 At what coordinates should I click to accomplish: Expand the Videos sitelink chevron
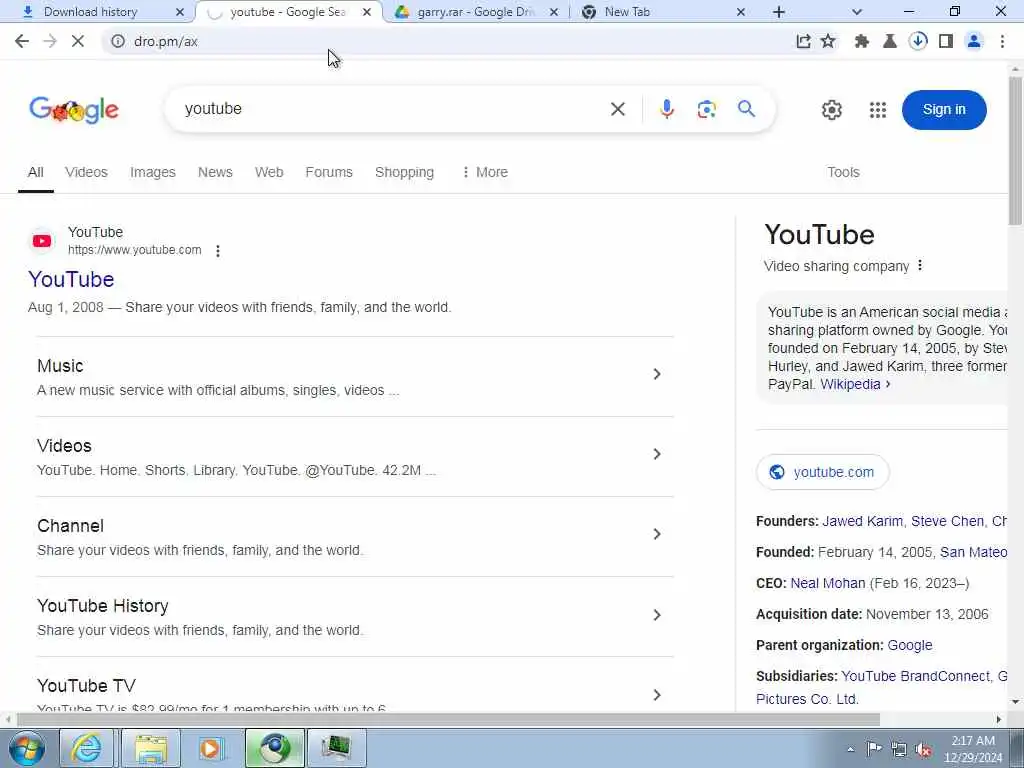point(657,455)
